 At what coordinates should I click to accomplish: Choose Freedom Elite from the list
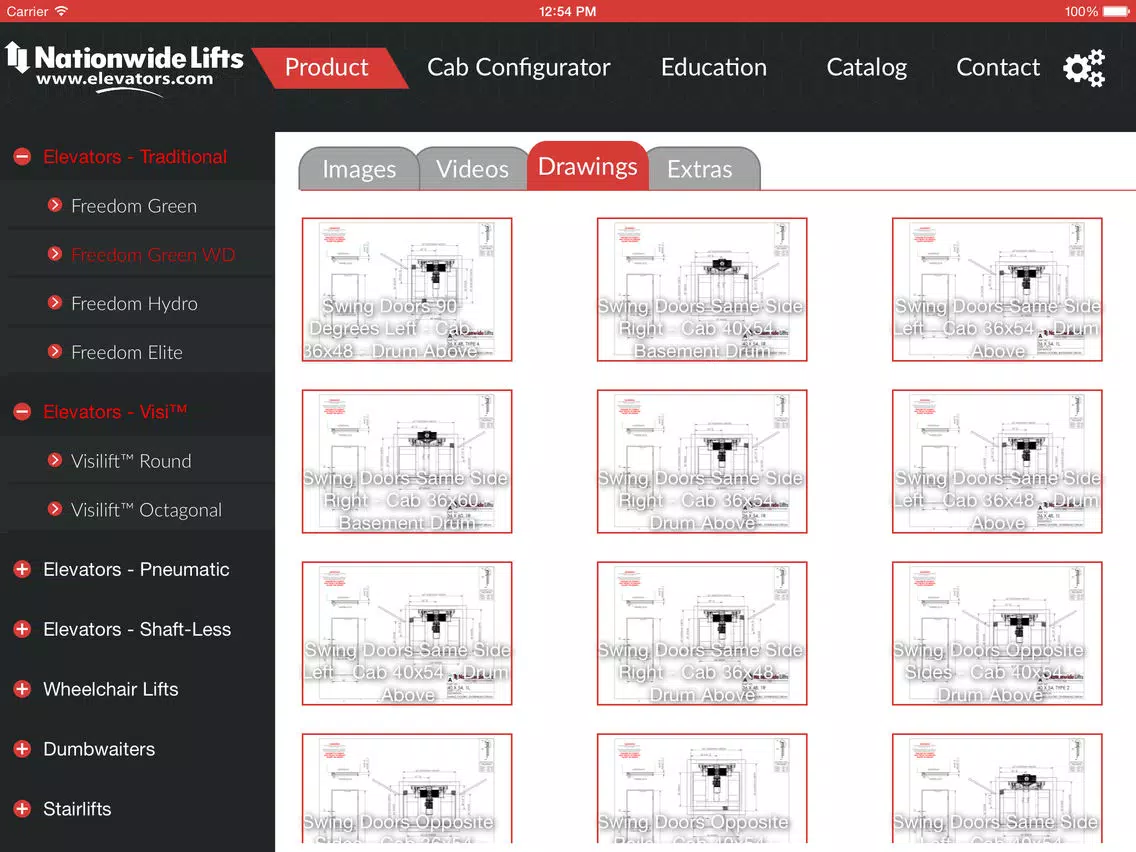click(x=127, y=352)
